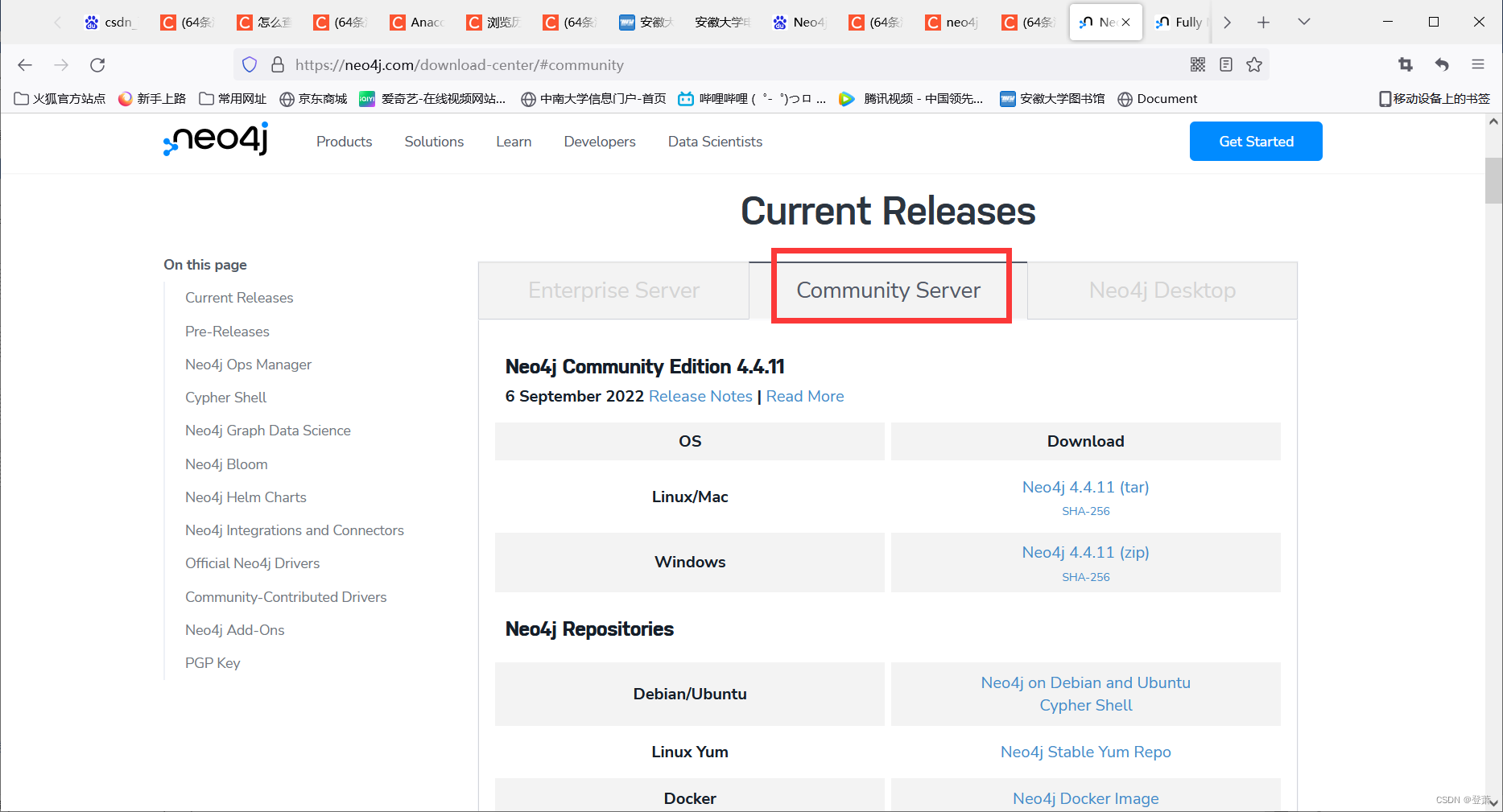Open 哔哩哔哩 bookmark
1503x812 pixels.
pos(752,99)
